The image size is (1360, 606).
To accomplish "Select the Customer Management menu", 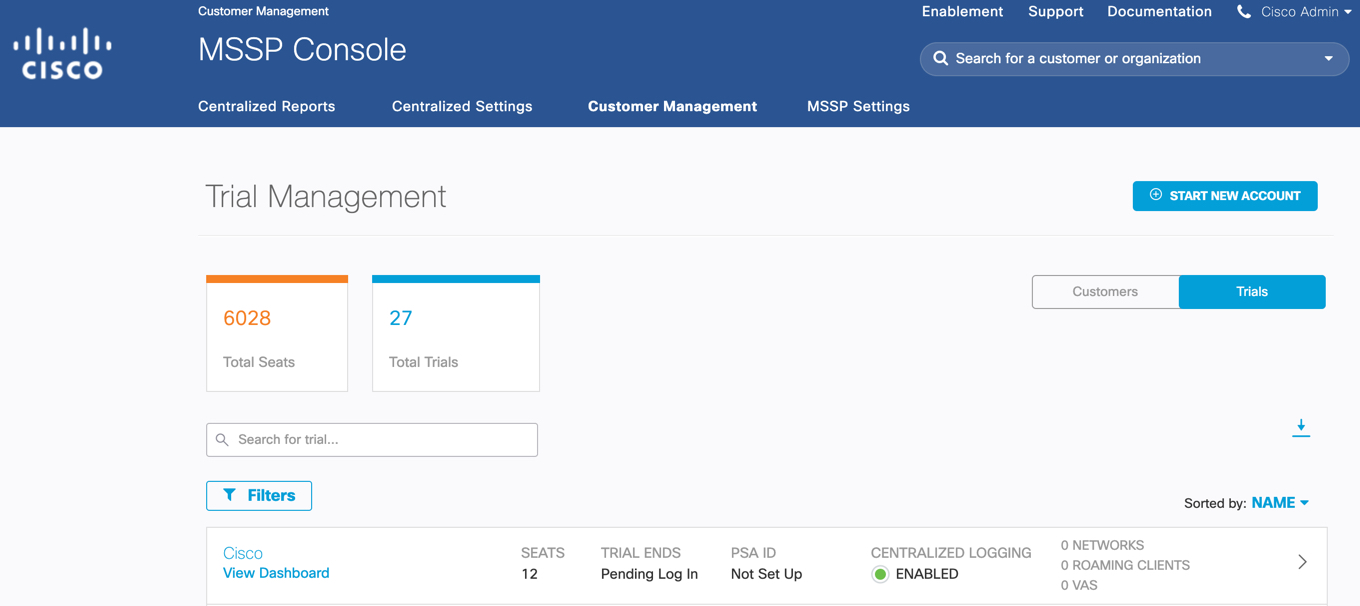I will [672, 106].
